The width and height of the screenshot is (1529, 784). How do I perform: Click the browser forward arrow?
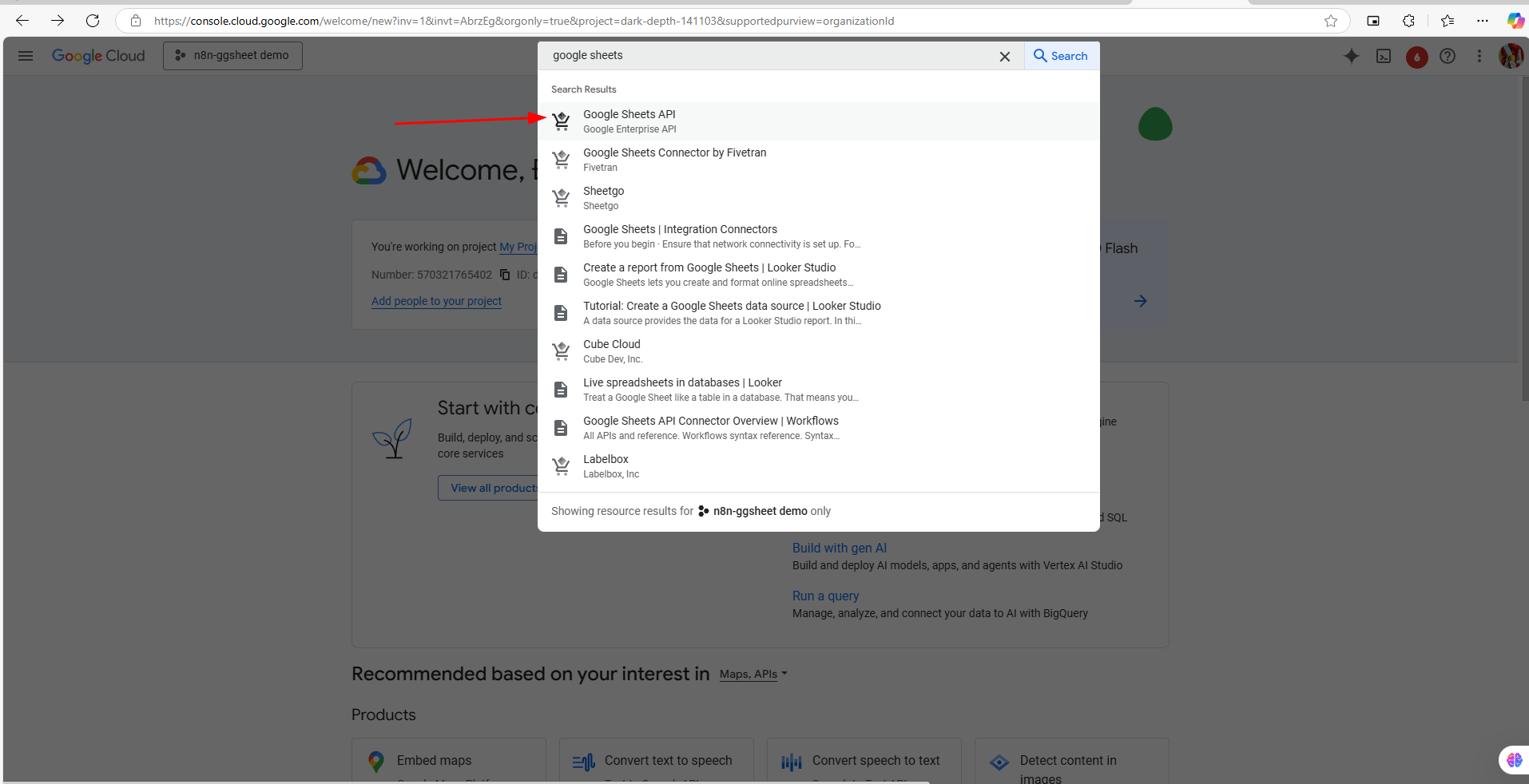[58, 21]
